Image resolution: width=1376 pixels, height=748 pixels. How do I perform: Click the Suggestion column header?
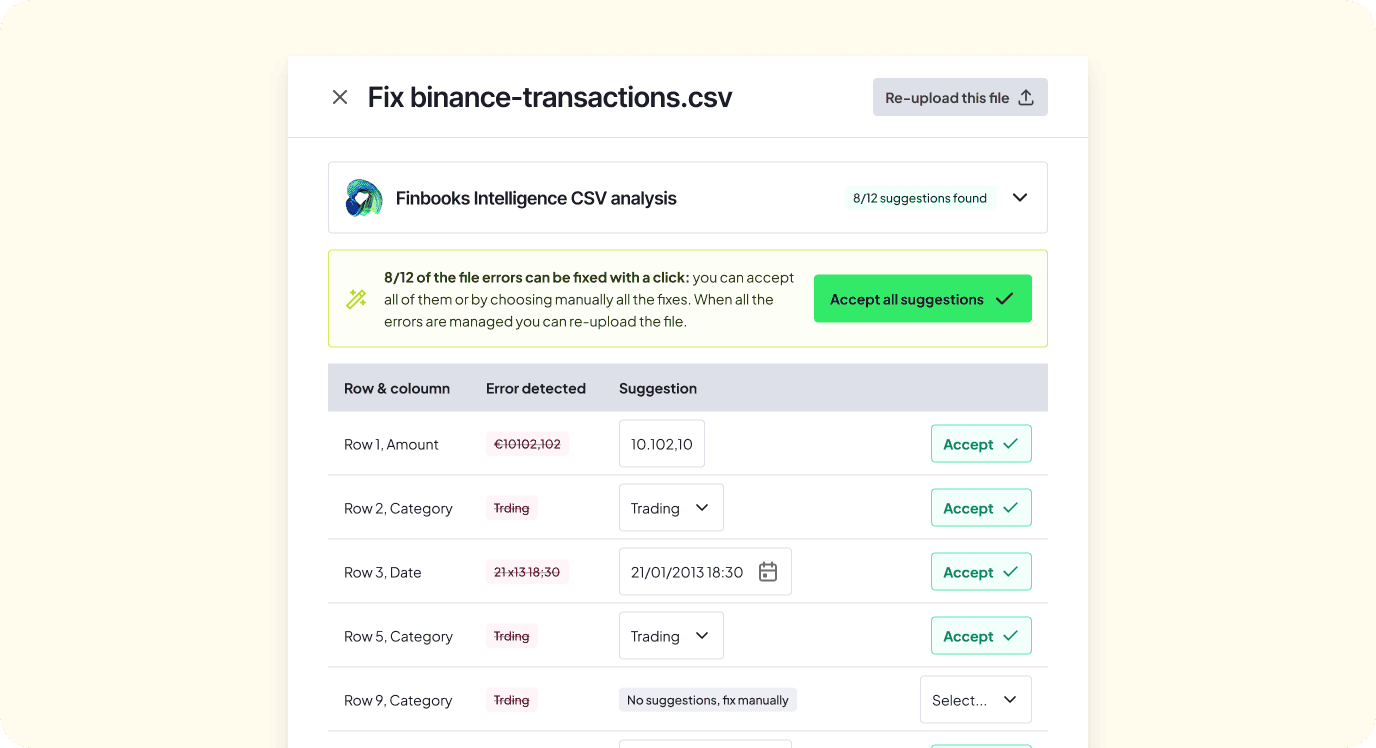point(658,388)
